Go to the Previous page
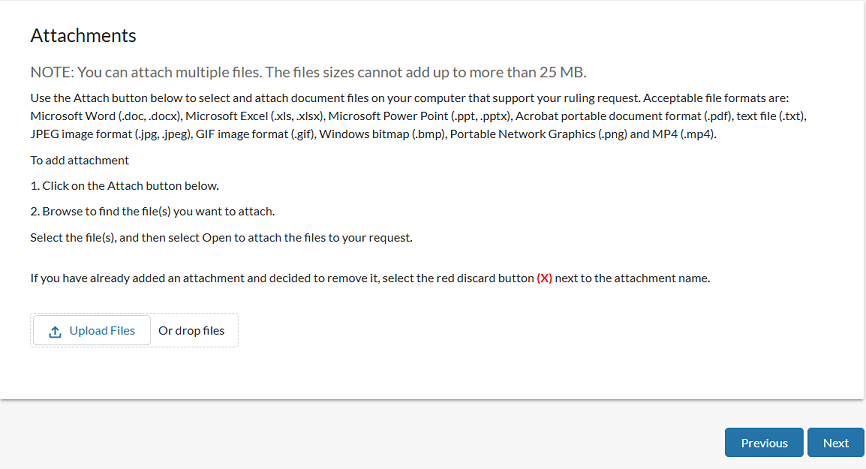The height and width of the screenshot is (469, 866). tap(764, 443)
